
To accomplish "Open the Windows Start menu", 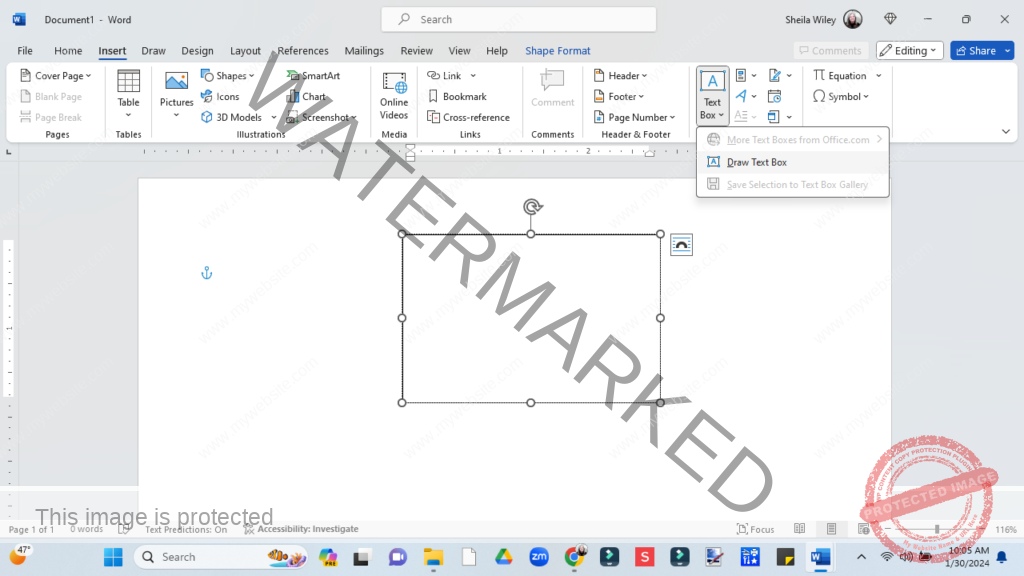I will click(x=113, y=557).
